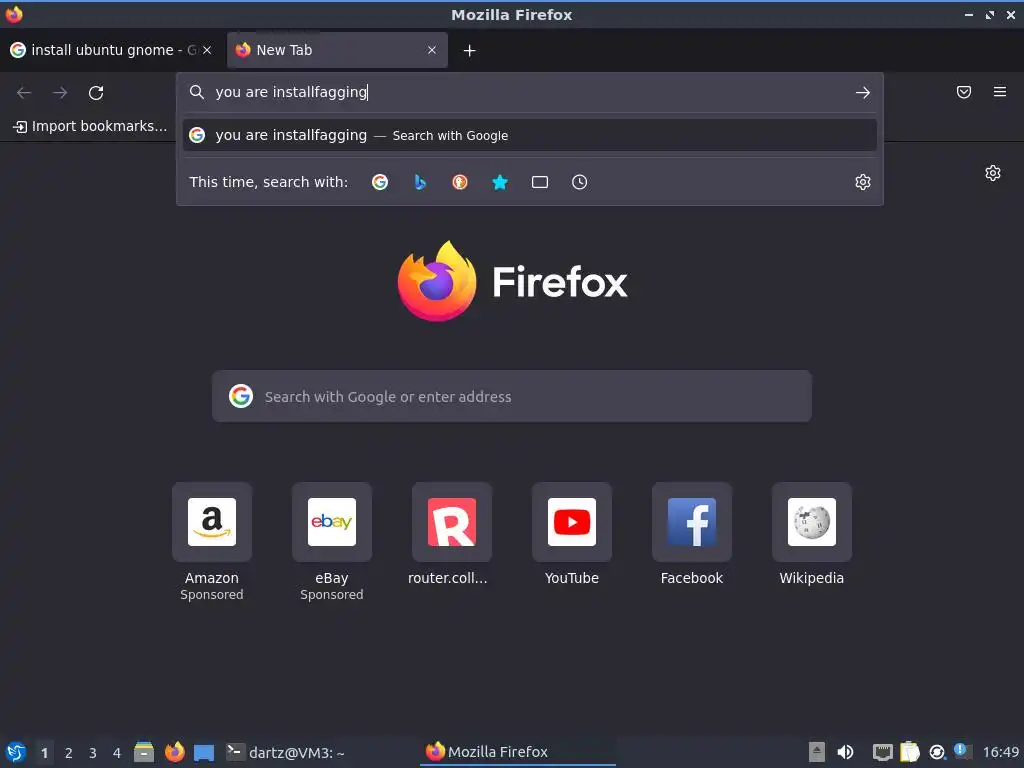
Task: Open search settings gear in URL dropdown
Action: pos(863,182)
